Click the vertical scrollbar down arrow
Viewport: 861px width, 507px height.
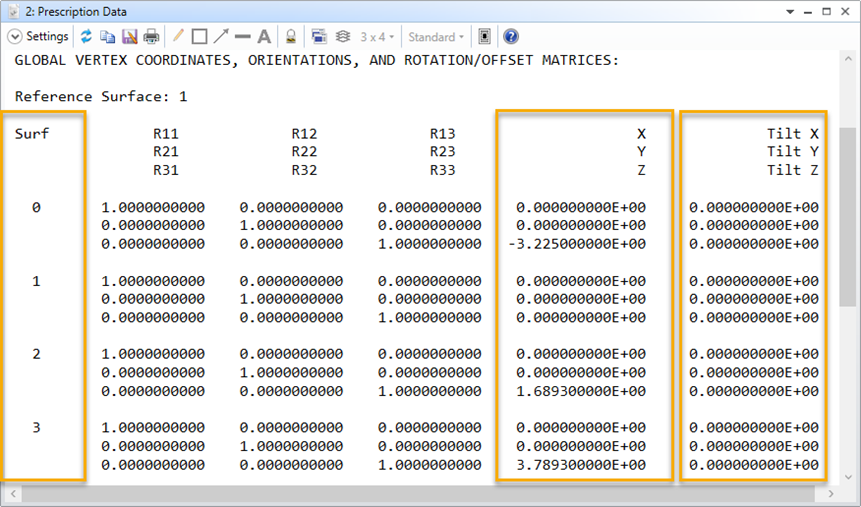848,477
